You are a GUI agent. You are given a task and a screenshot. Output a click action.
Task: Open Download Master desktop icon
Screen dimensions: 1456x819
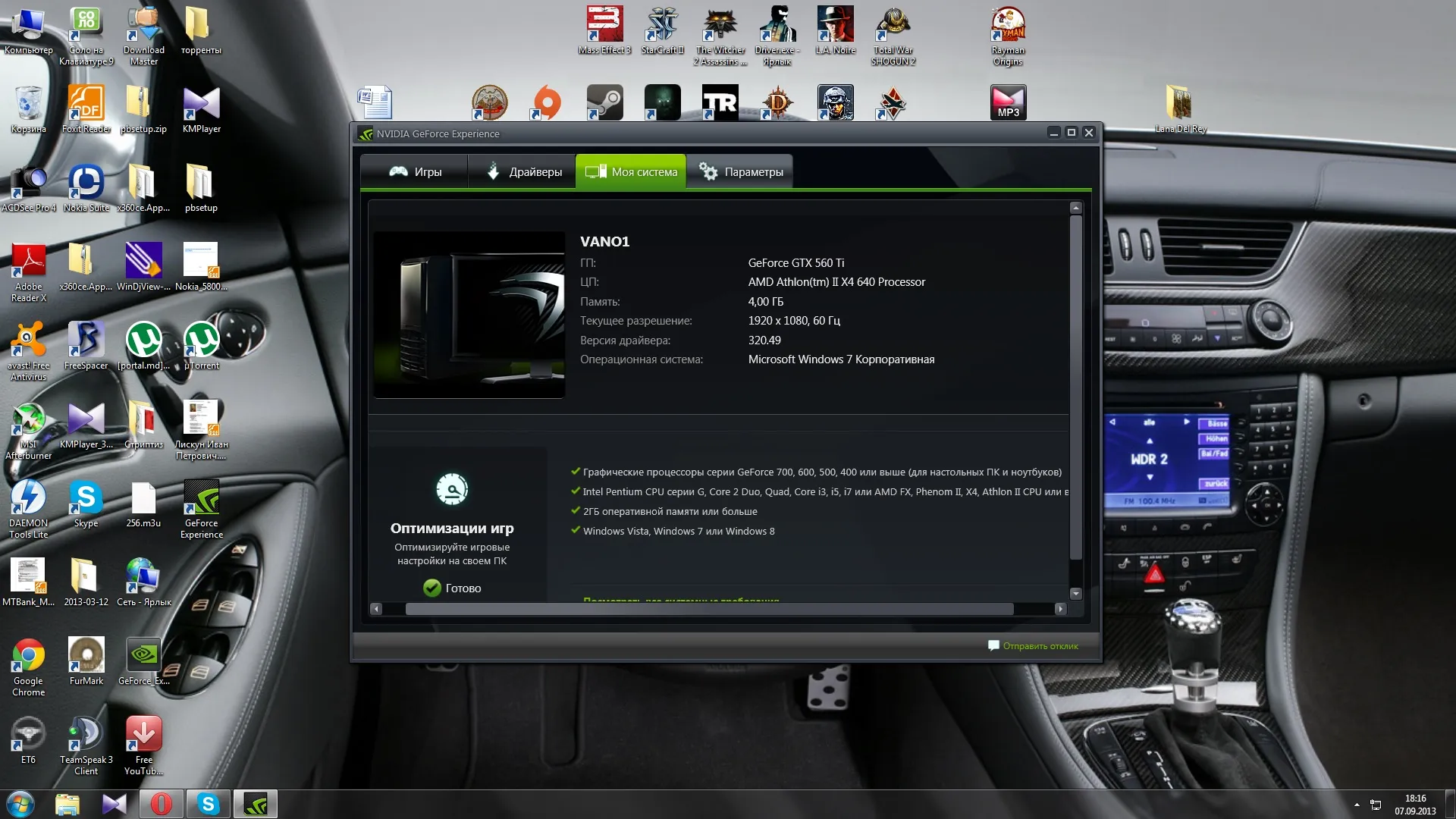(x=143, y=36)
